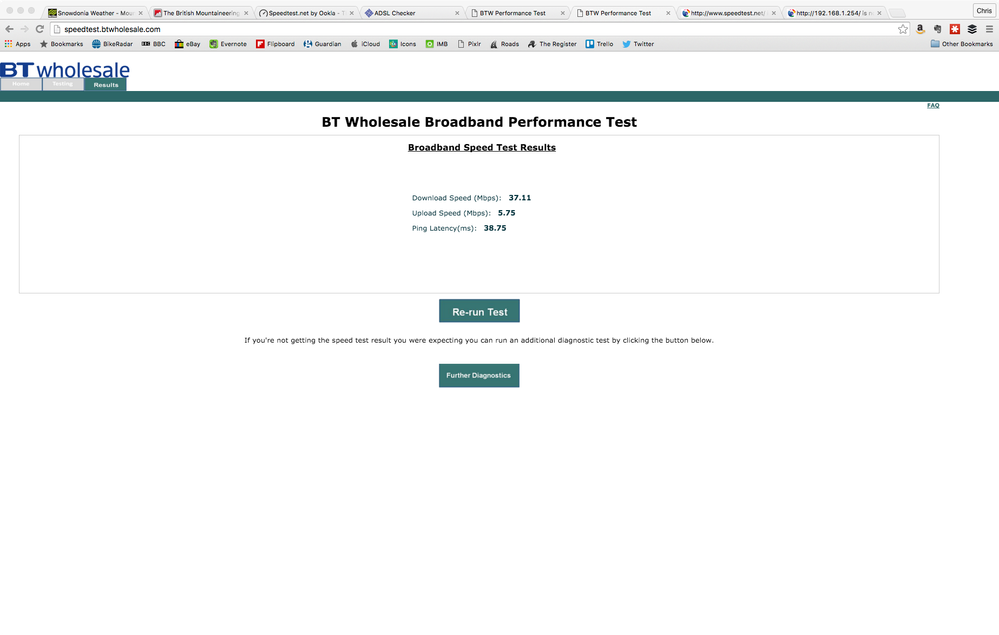Open the FAQ link
The image size is (999, 635).
pyautogui.click(x=933, y=106)
